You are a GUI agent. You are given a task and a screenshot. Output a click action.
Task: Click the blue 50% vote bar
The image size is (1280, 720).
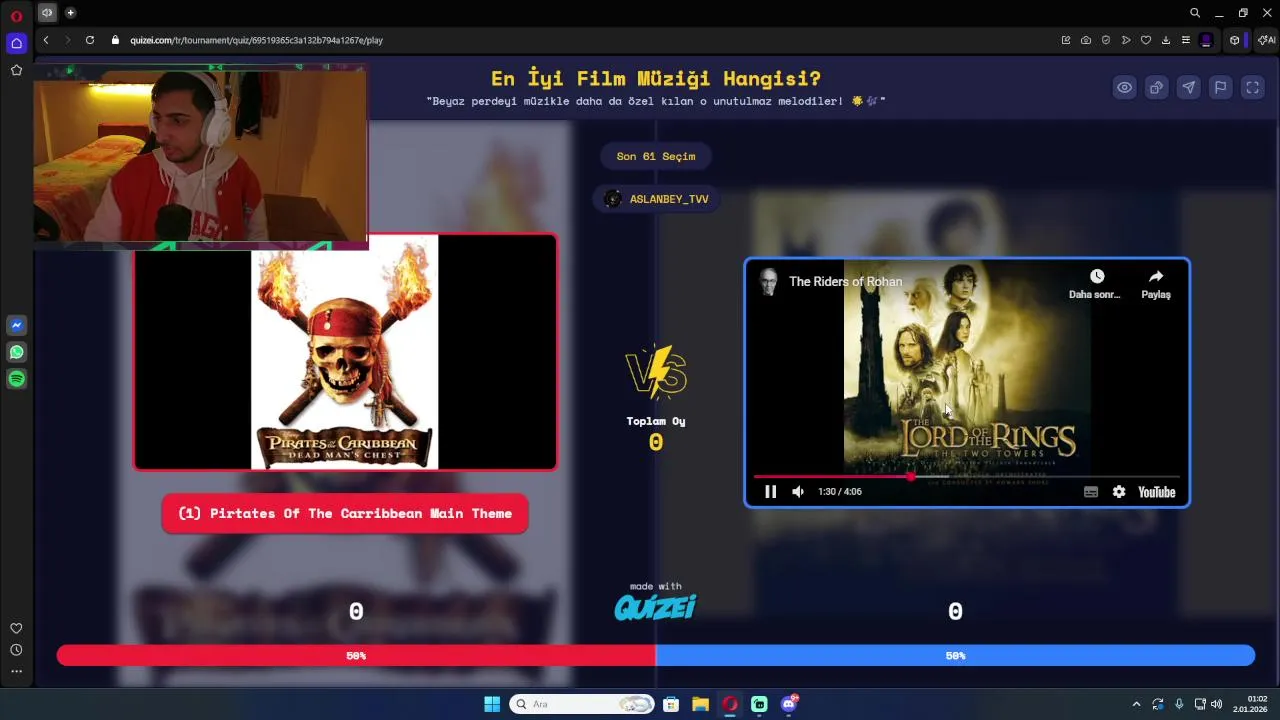pyautogui.click(x=955, y=656)
